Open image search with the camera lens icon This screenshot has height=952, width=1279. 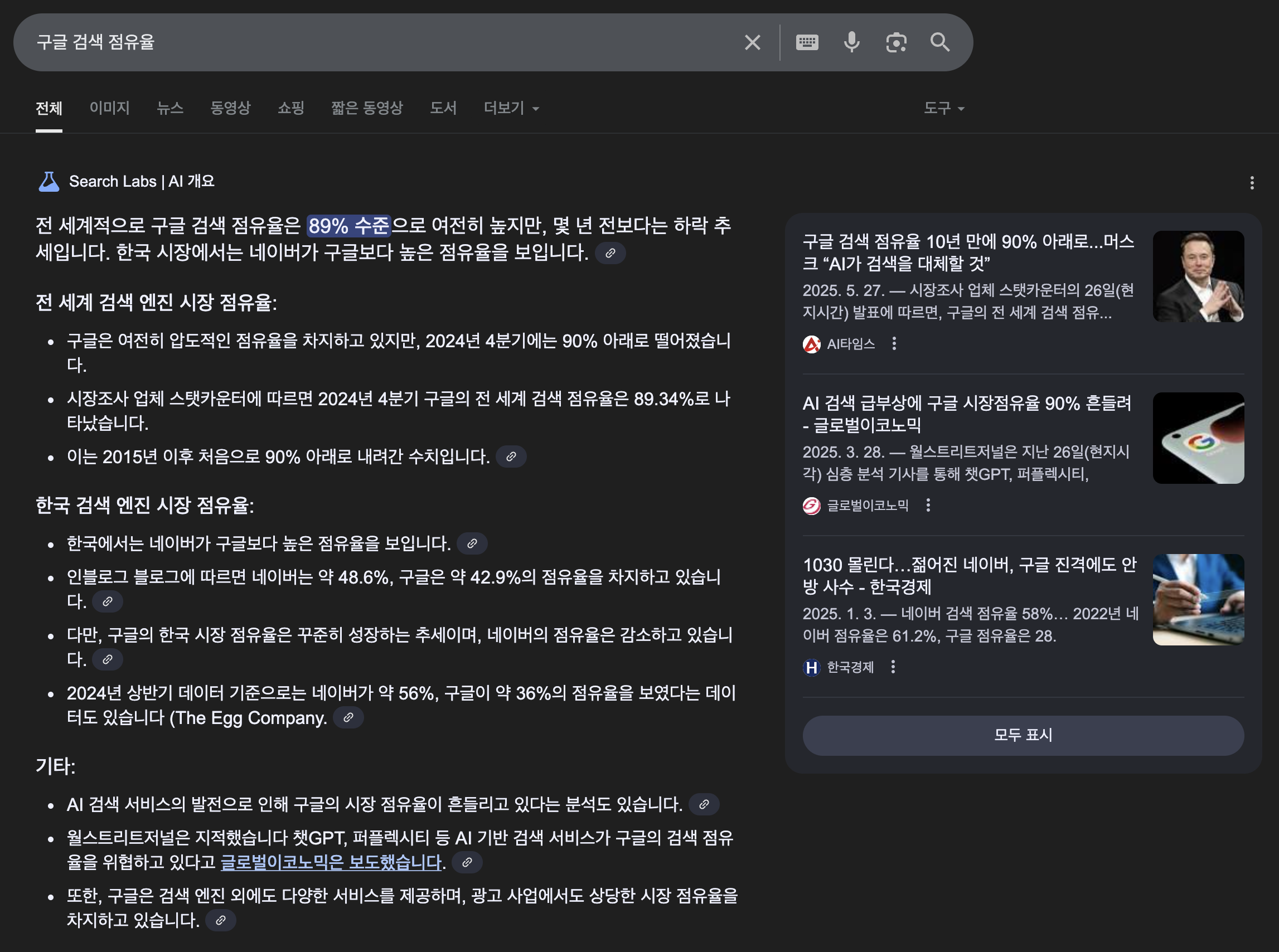(x=897, y=42)
